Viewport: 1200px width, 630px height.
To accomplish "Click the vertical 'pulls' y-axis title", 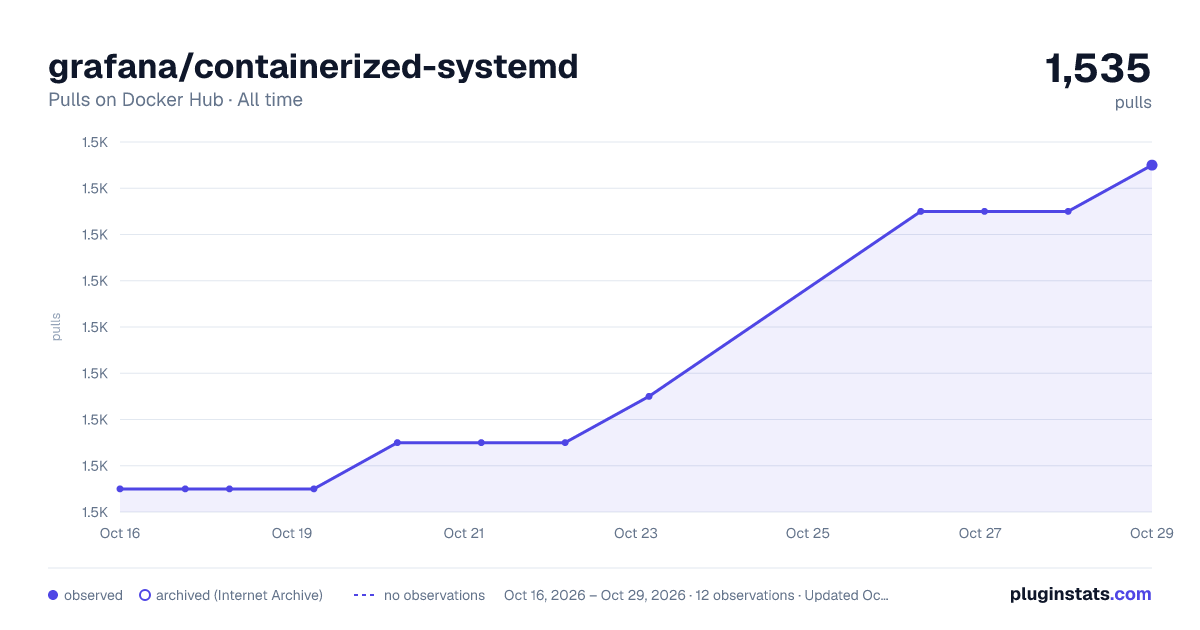I will point(56,327).
